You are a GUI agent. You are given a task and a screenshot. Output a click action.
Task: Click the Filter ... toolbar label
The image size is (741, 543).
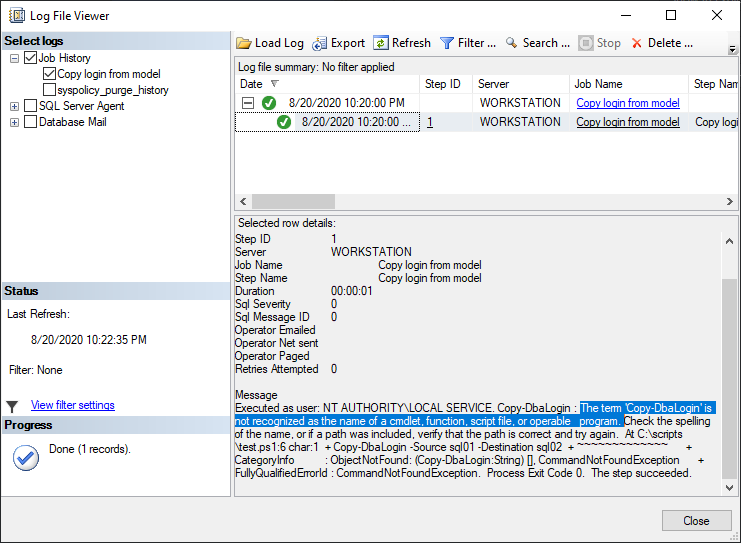point(477,43)
